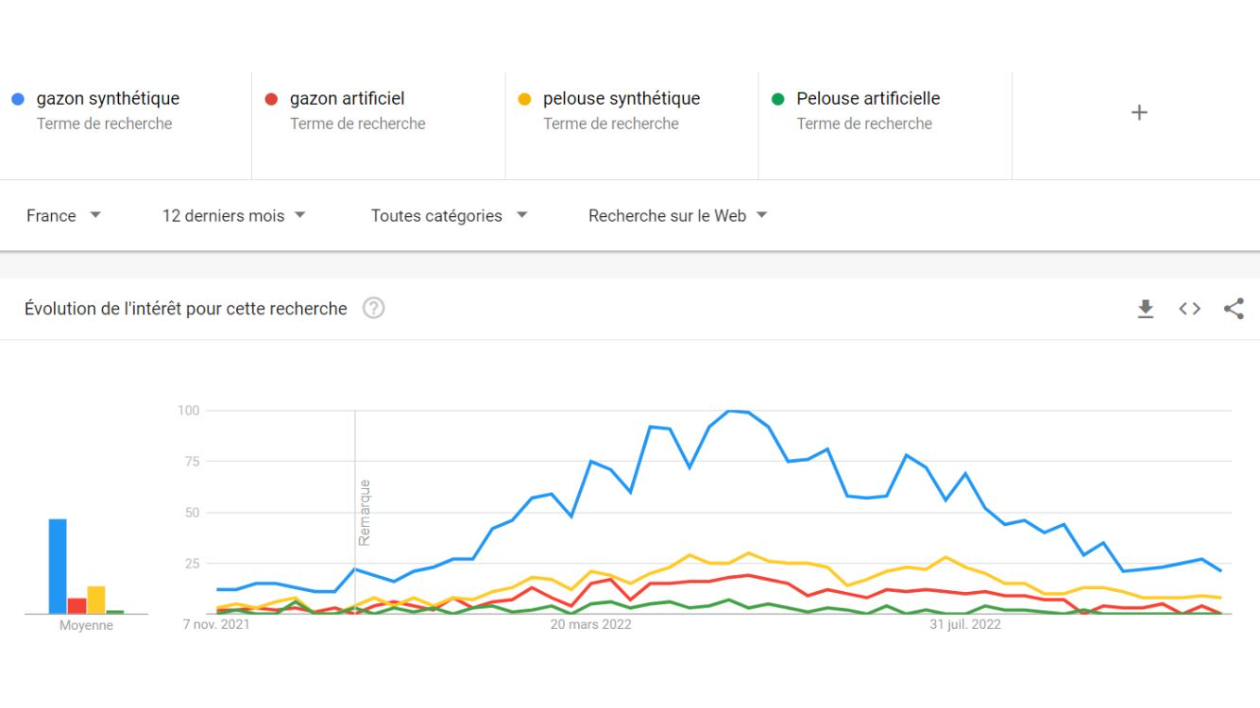Click the 20 mars 2022 axis label
The width and height of the screenshot is (1260, 708).
(x=591, y=625)
